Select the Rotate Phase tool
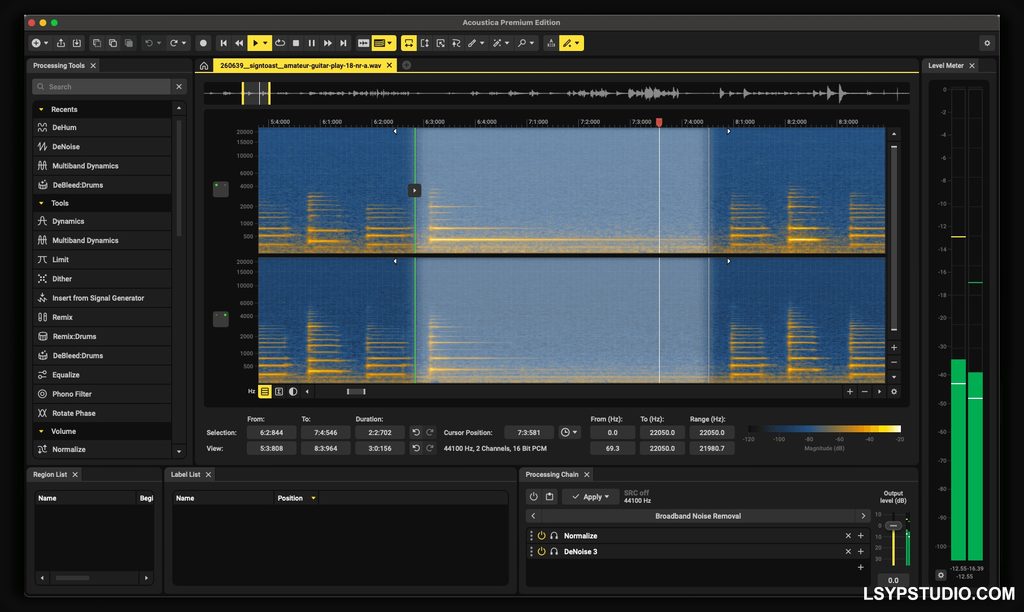The width and height of the screenshot is (1024, 612). tap(103, 413)
